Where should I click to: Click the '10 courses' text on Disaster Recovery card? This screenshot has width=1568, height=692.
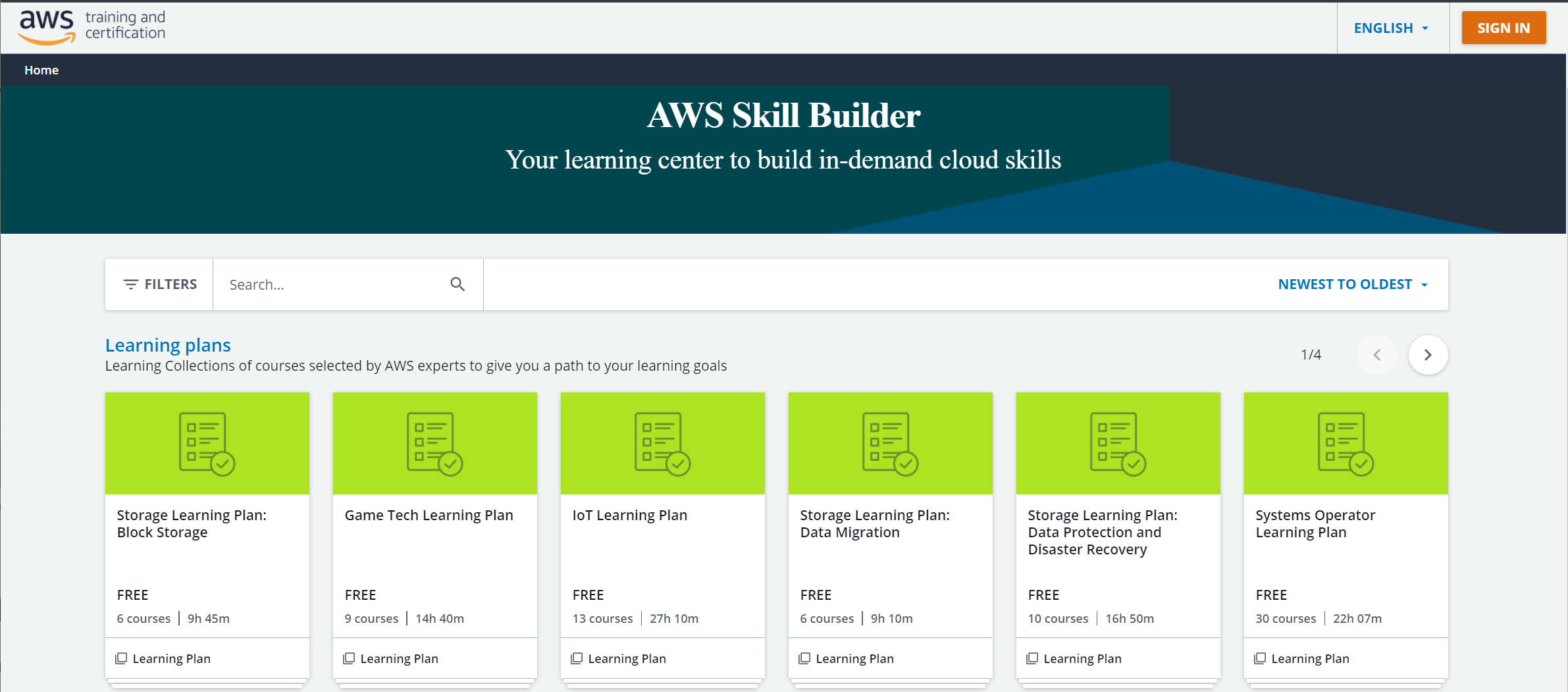click(x=1058, y=618)
